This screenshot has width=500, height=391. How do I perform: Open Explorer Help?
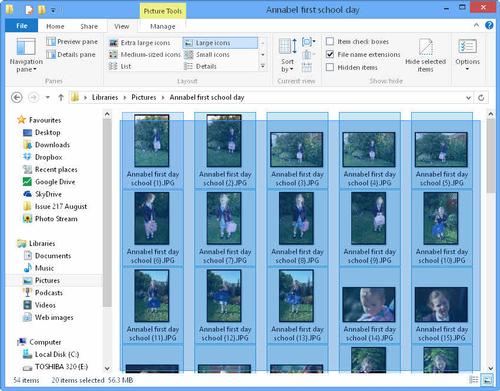pos(489,25)
